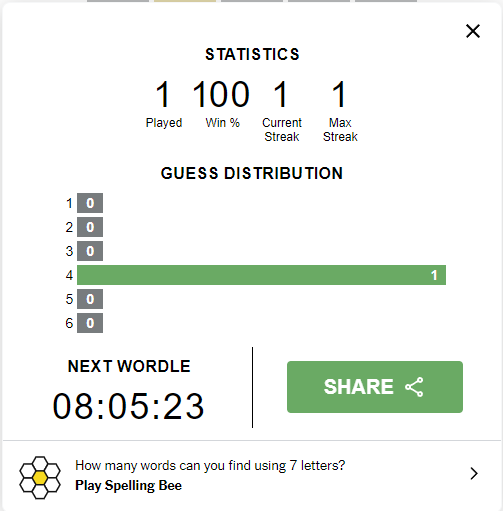Screen dimensions: 503x511
Task: Close the statistics dialog with the X
Action: pyautogui.click(x=473, y=31)
